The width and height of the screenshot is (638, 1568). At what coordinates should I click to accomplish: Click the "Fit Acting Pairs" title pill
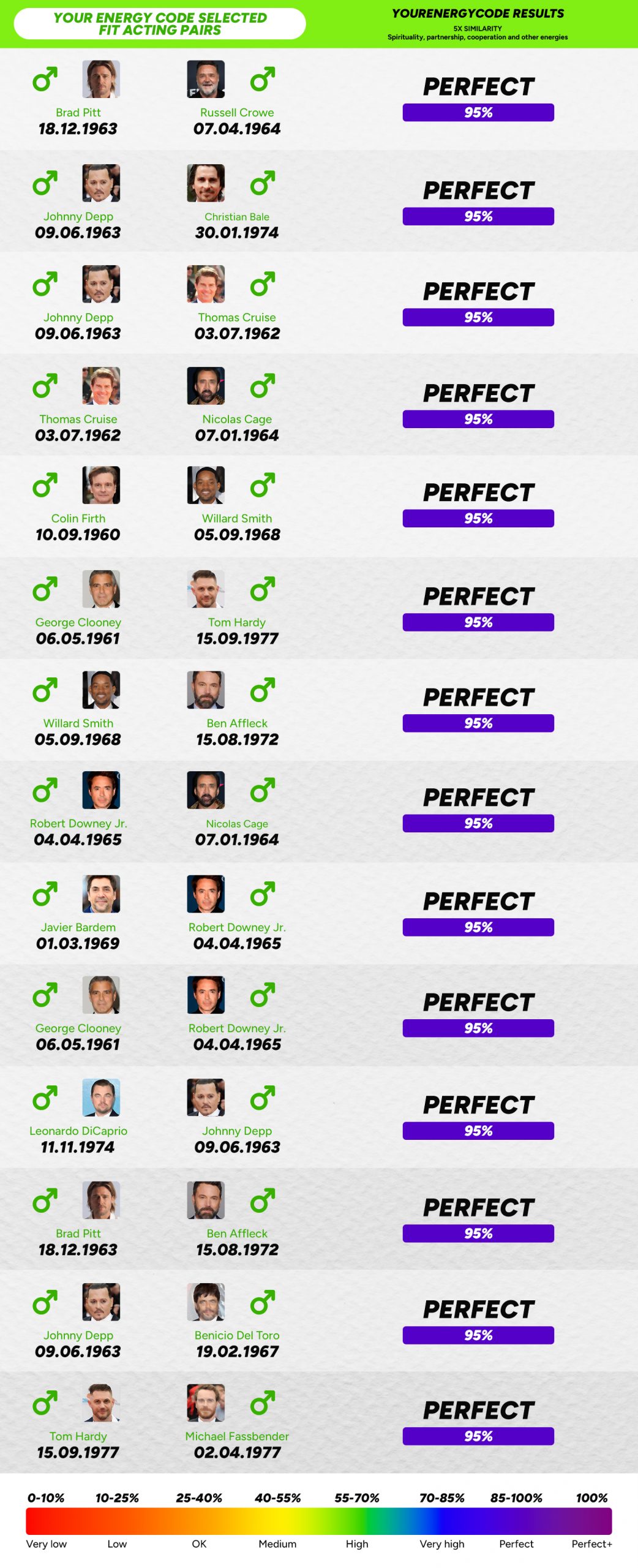click(x=160, y=24)
